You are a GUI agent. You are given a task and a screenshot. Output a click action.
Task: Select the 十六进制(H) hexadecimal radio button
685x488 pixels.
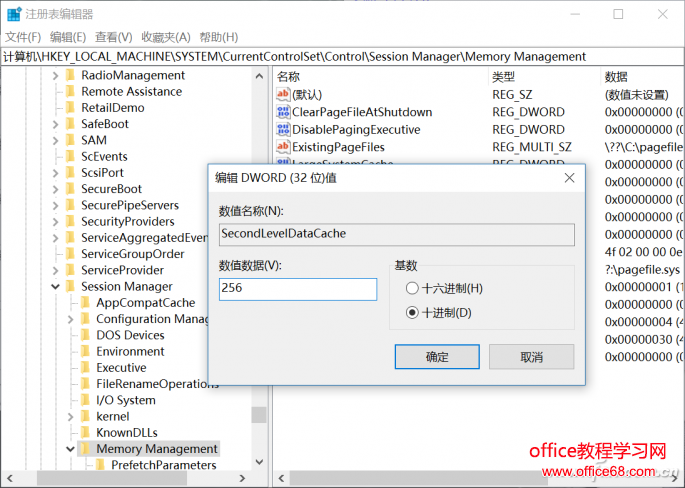pyautogui.click(x=412, y=288)
